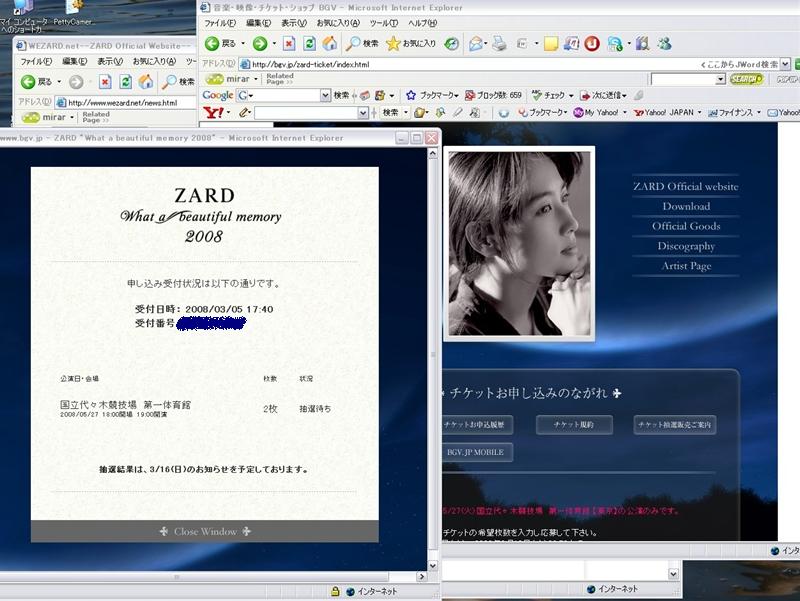Open the mail envelope icon in BGV toolbar
This screenshot has height=601, width=800.
click(476, 44)
